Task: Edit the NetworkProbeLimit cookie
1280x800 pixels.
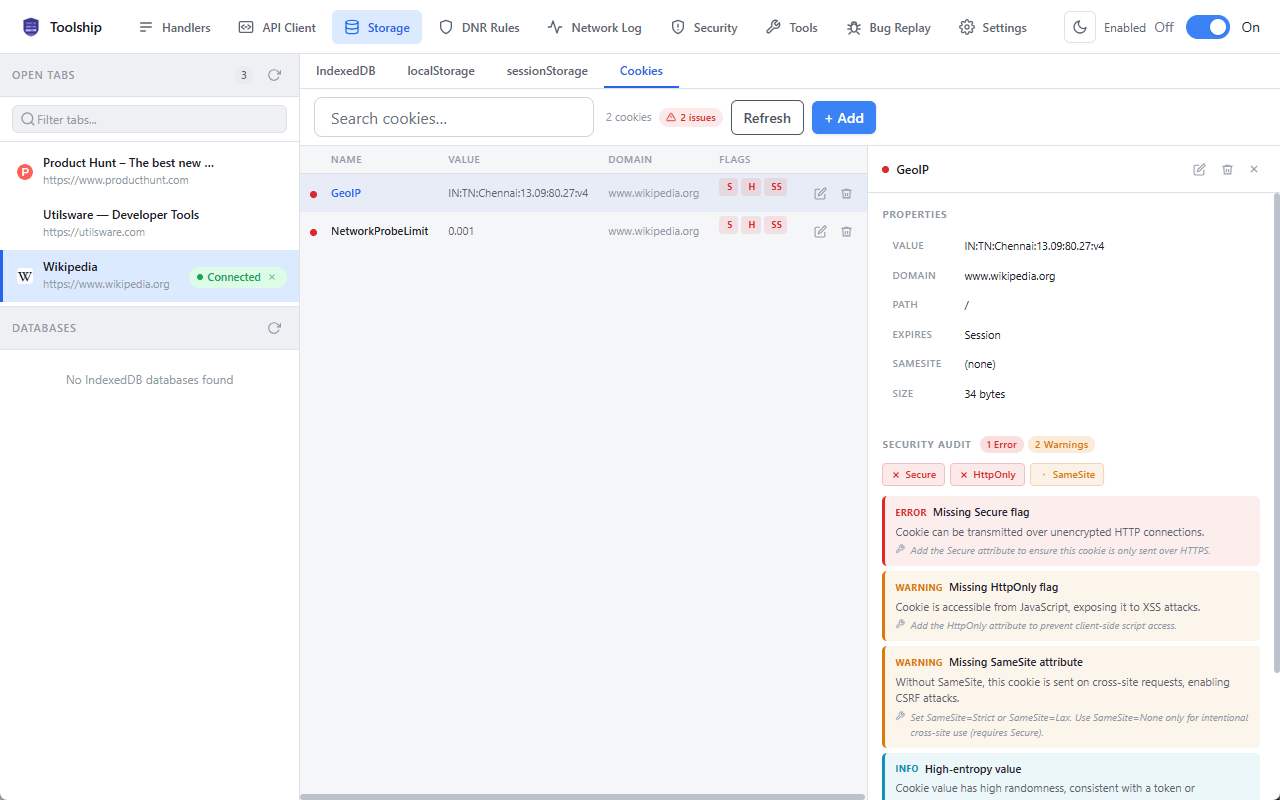Action: click(x=820, y=231)
